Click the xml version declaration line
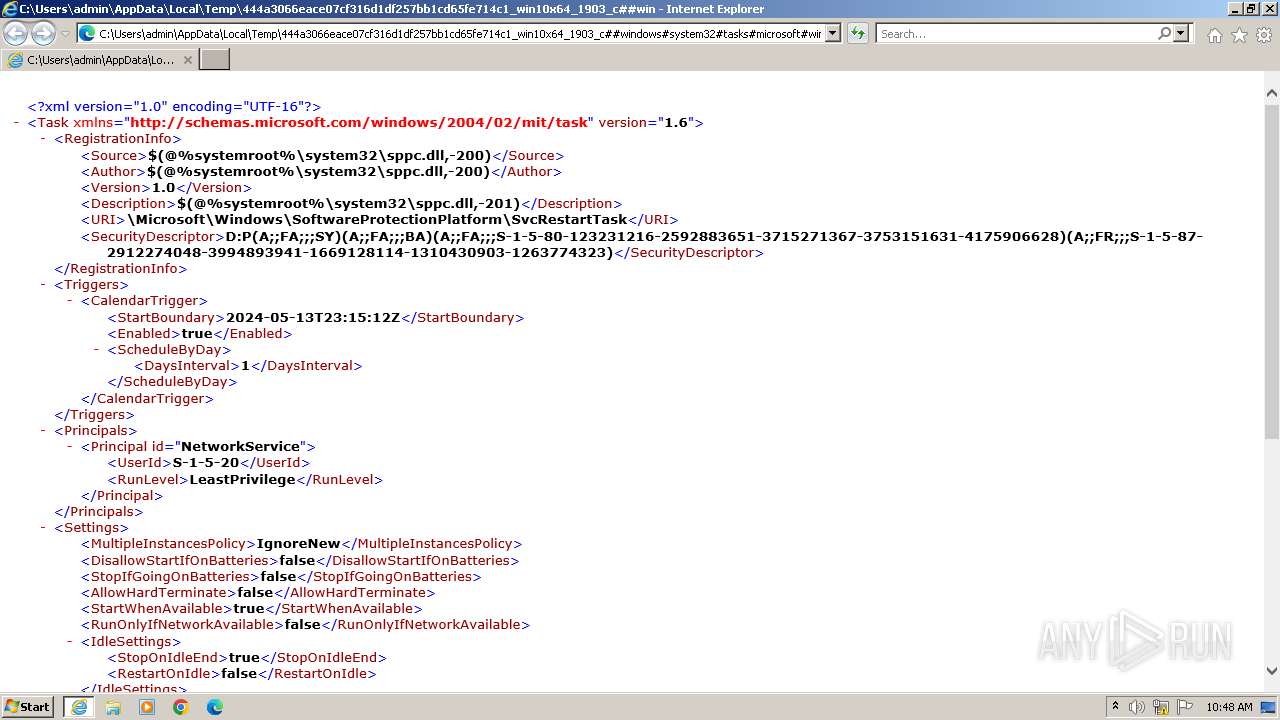The width and height of the screenshot is (1280, 720). 174,107
